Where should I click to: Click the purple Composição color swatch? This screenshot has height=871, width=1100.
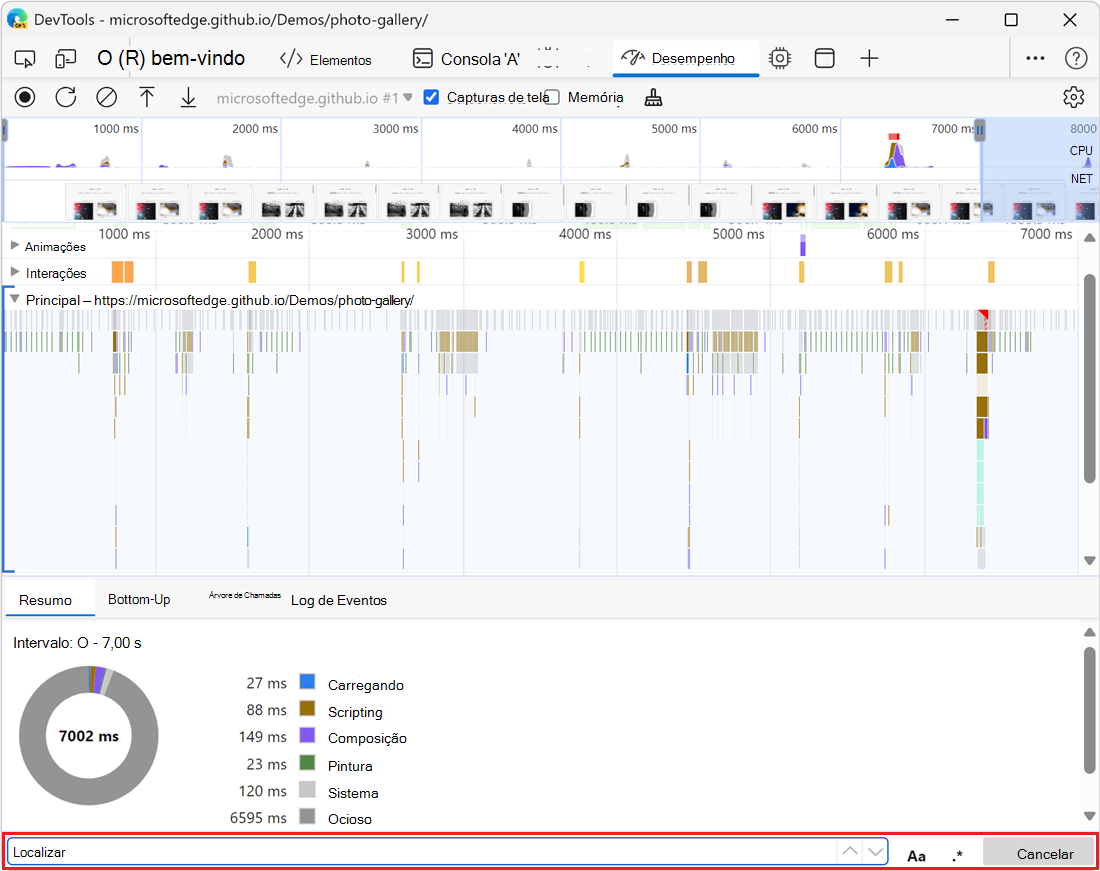(x=308, y=736)
